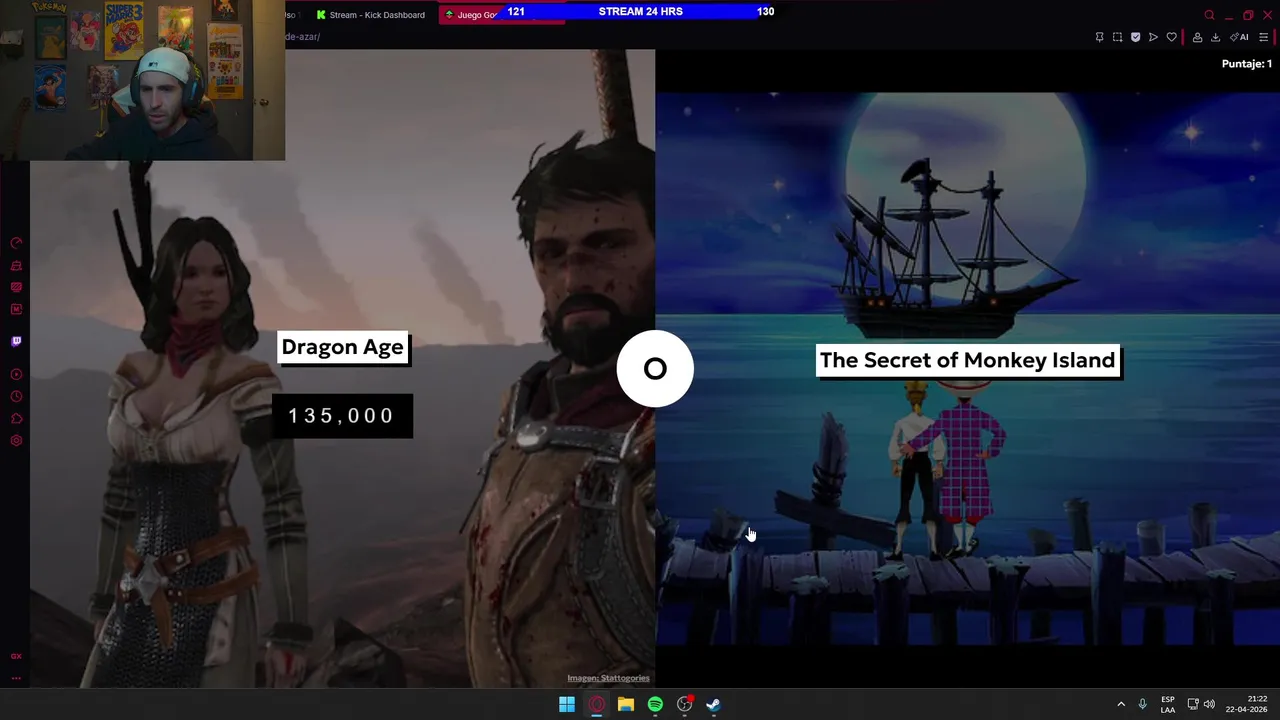
Task: Choose The Secret of Monkey Island
Action: pos(967,361)
